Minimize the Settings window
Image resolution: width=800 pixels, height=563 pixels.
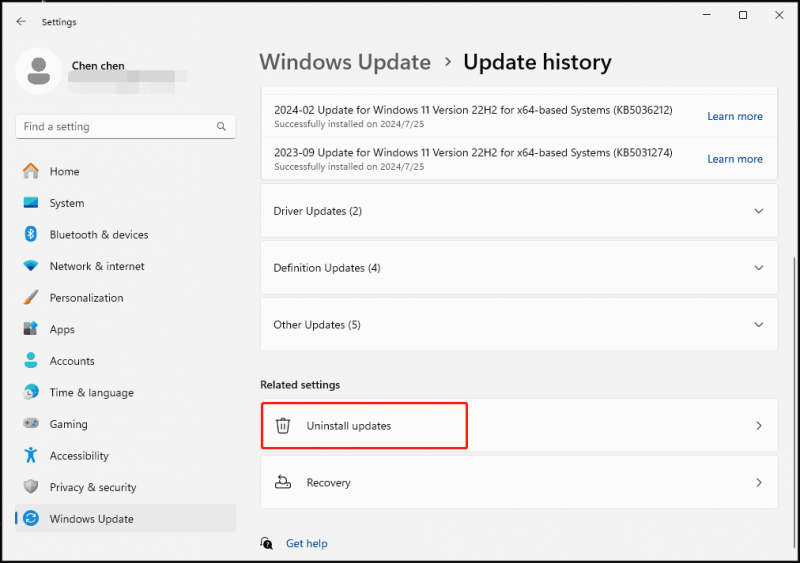[707, 15]
